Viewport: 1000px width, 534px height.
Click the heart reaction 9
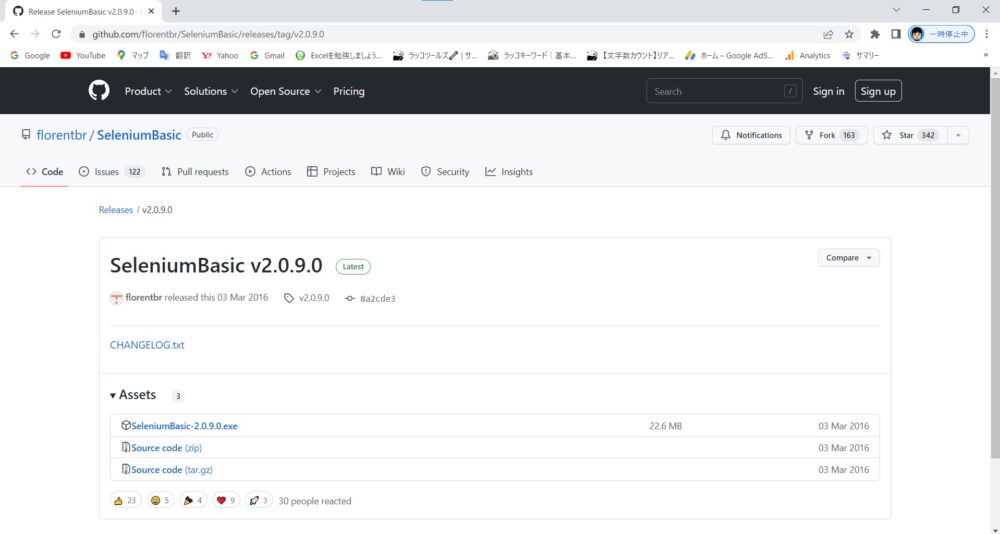[x=226, y=501]
